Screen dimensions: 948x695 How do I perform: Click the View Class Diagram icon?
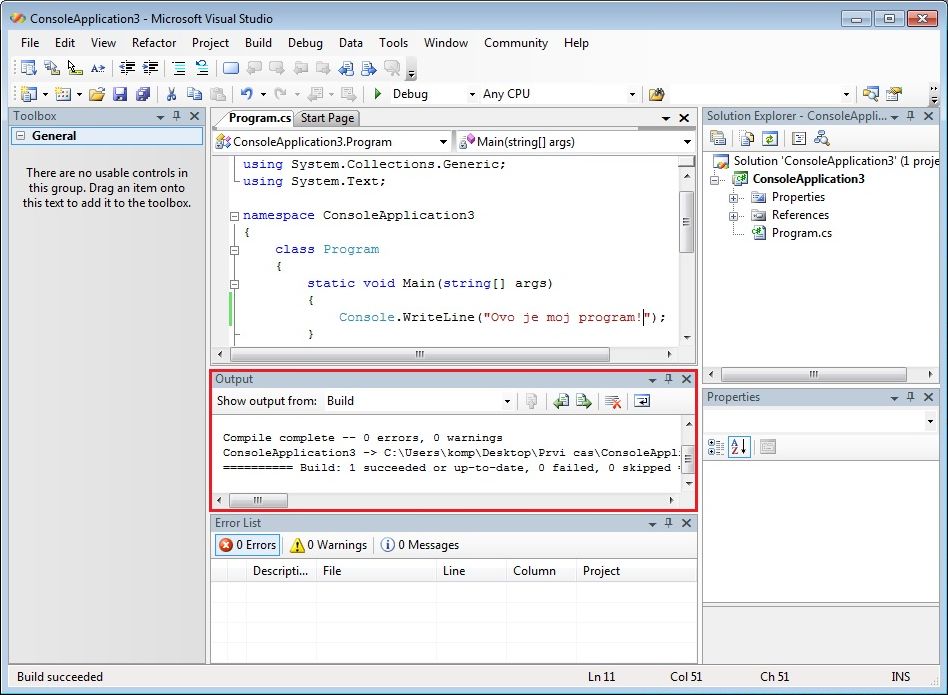tap(822, 138)
